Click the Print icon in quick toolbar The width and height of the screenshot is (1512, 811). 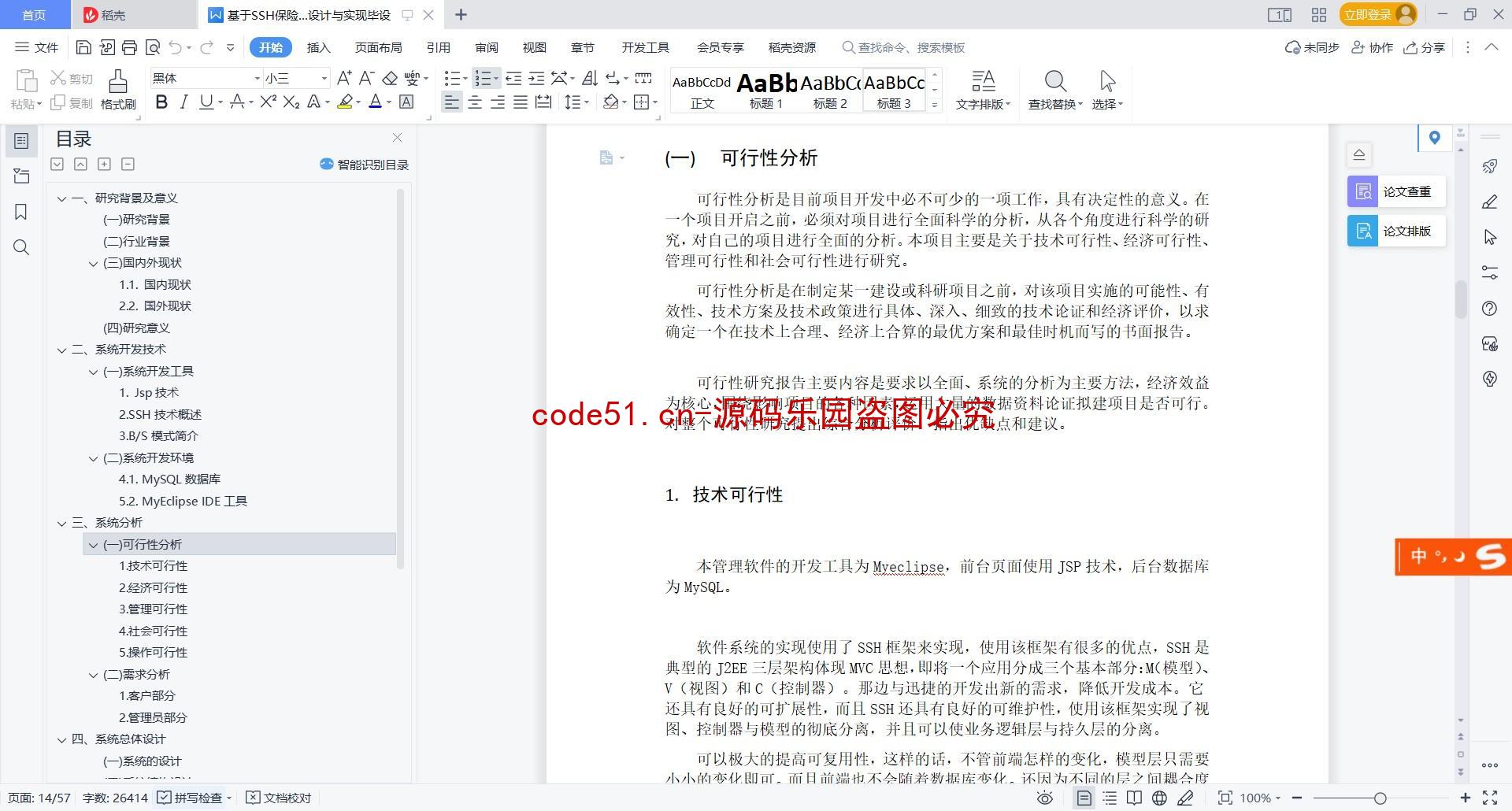click(x=130, y=47)
